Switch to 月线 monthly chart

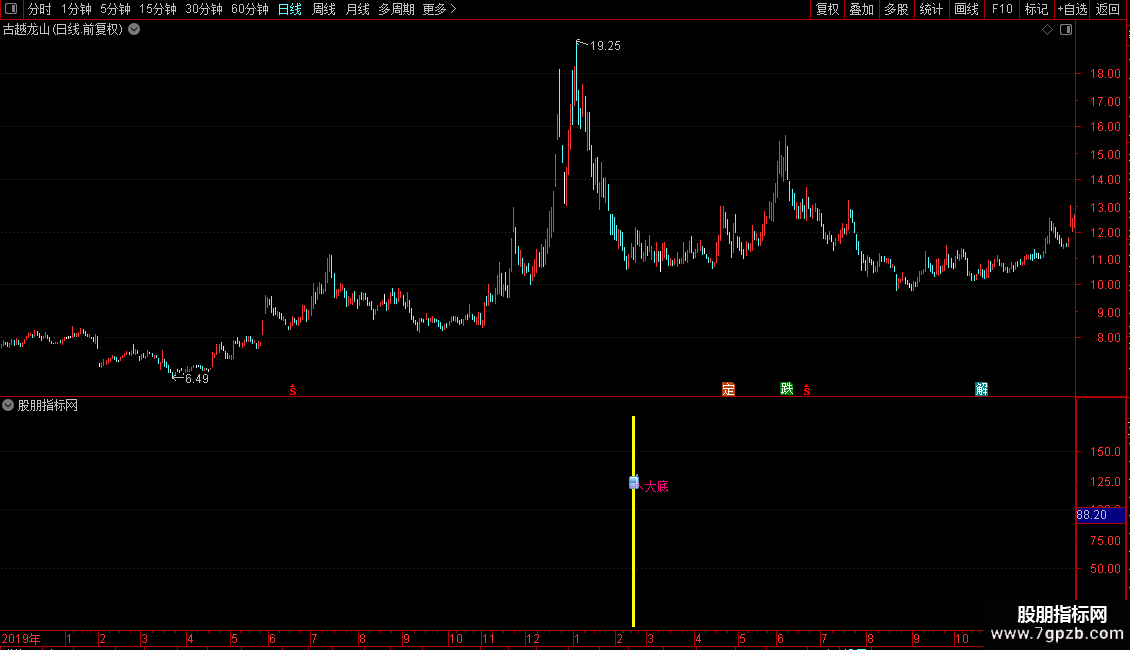[357, 9]
